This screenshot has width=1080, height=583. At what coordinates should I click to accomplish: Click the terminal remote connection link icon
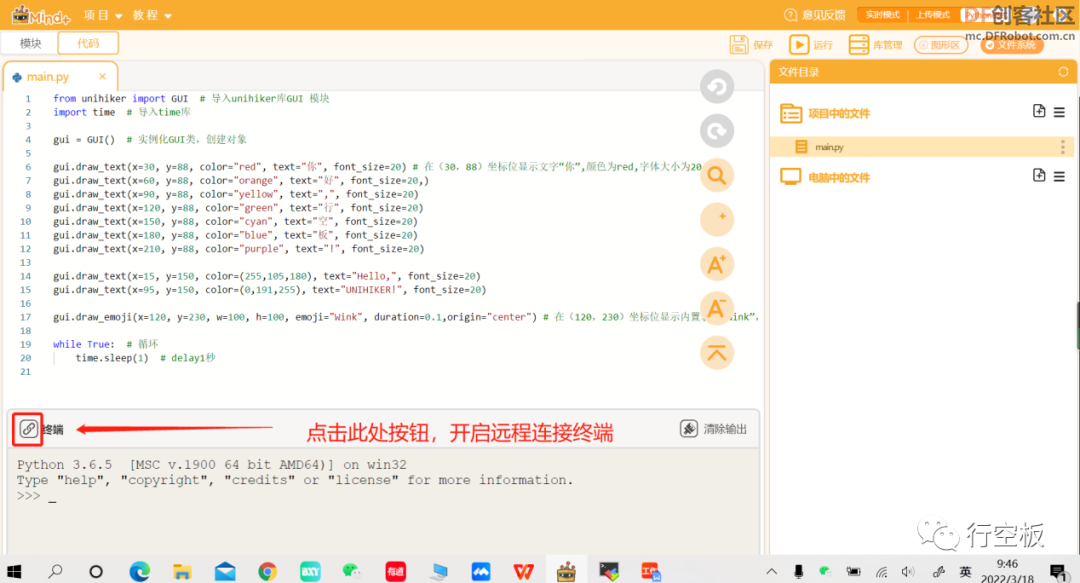[28, 429]
